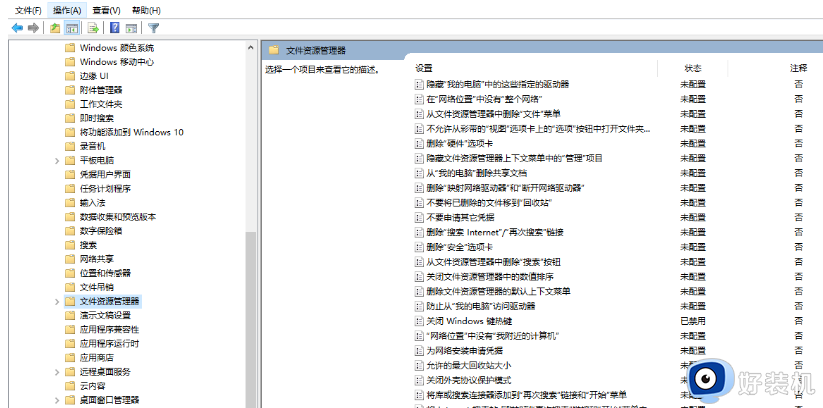Select the 网络共享 folder

[89, 259]
